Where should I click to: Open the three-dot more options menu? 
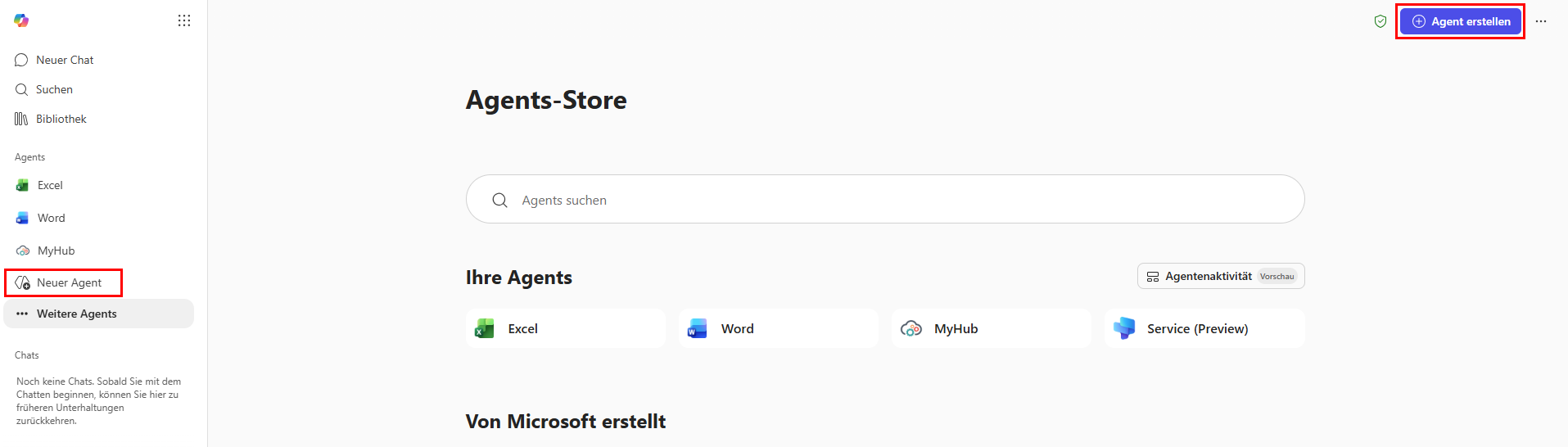[1541, 21]
